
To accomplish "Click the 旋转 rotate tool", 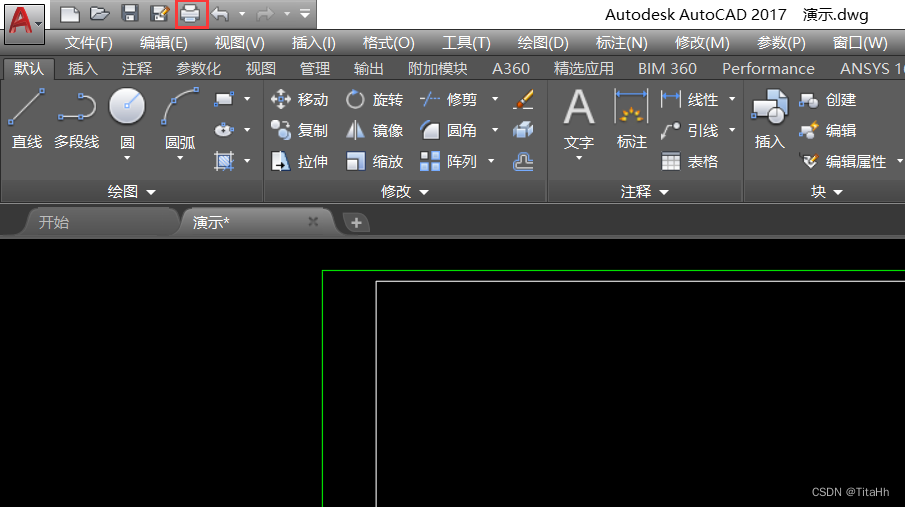I will point(374,99).
